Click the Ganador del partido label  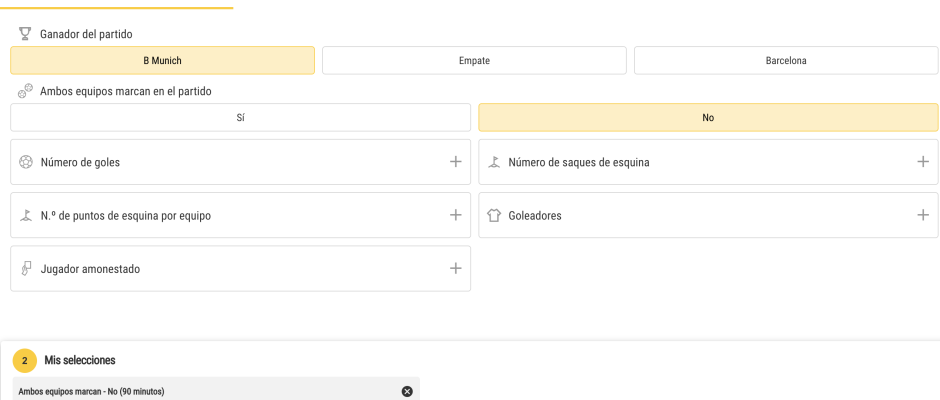click(x=86, y=34)
